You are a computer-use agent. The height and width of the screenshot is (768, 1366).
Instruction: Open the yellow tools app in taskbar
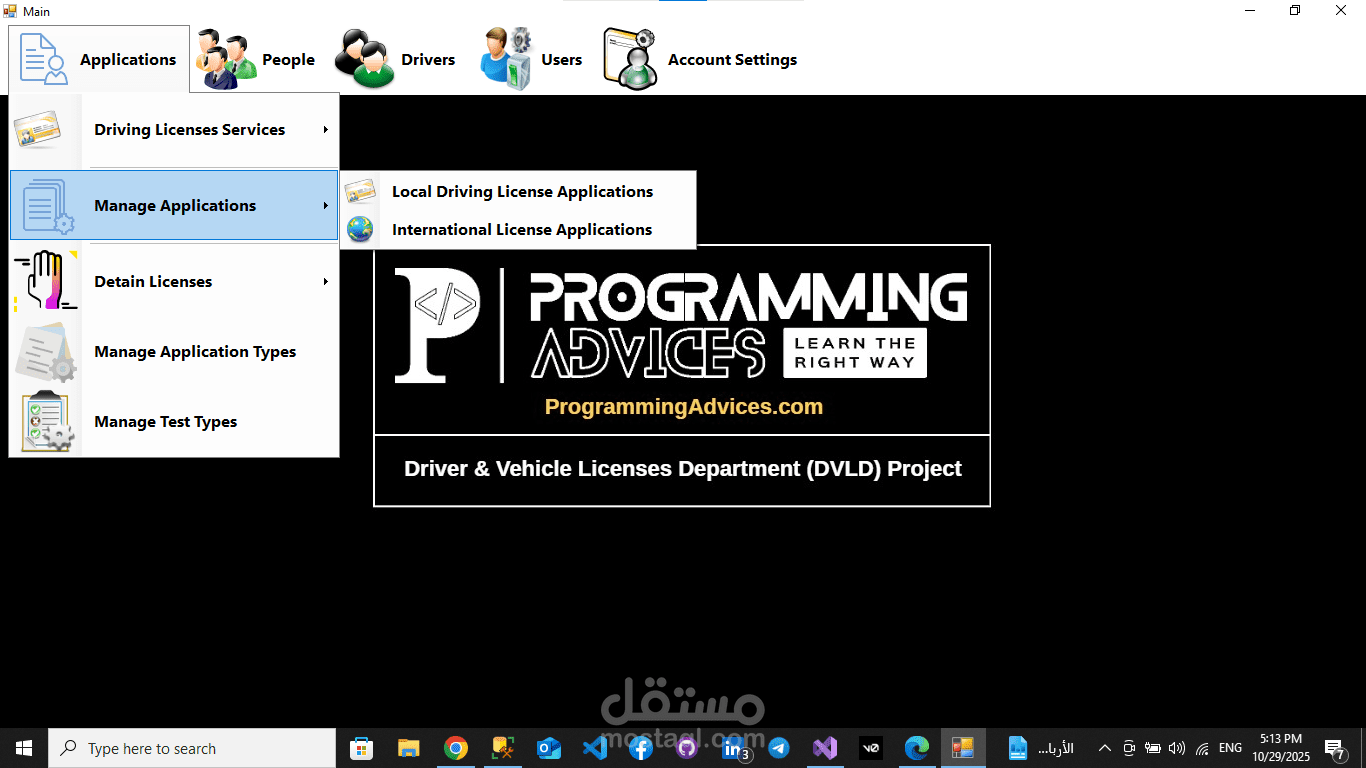(x=503, y=748)
